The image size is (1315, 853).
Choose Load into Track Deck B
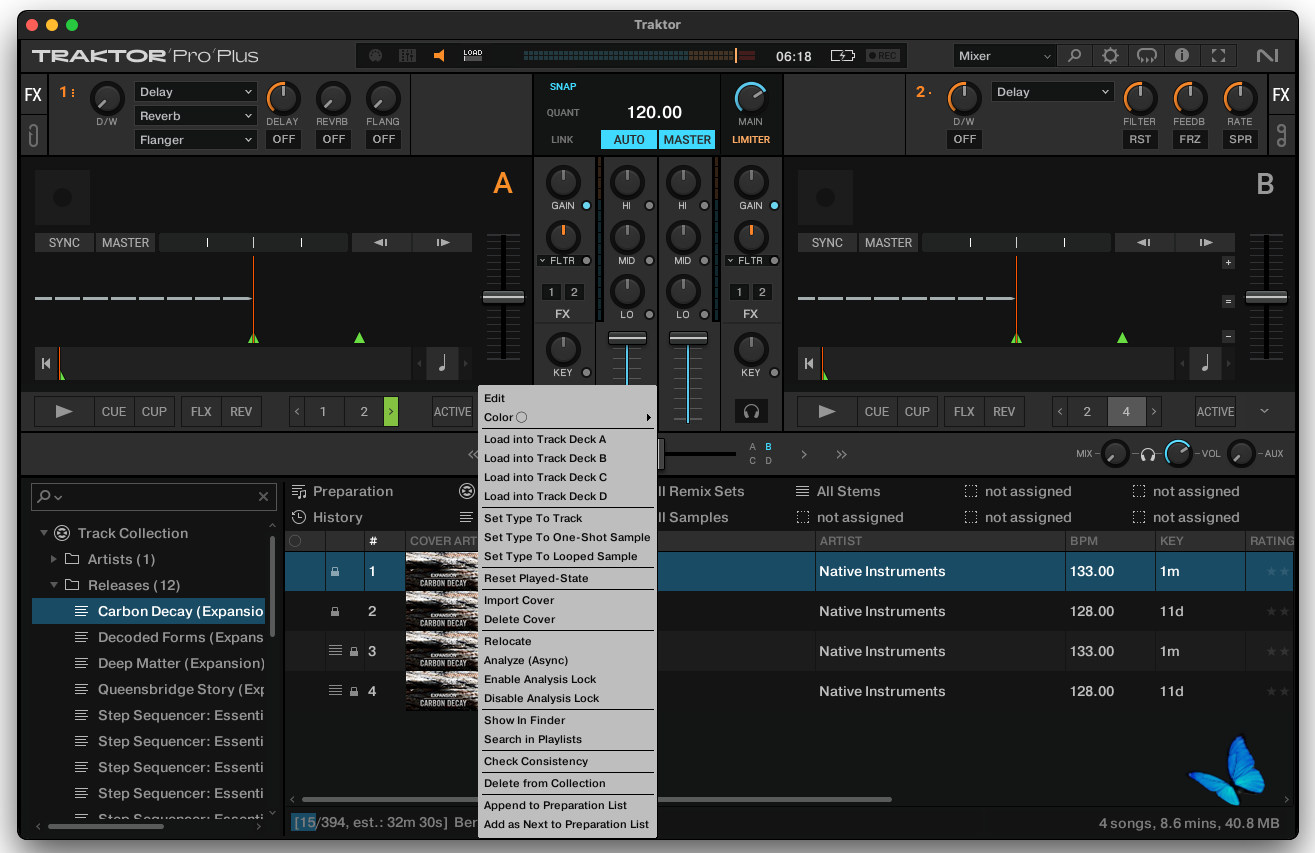pos(567,458)
